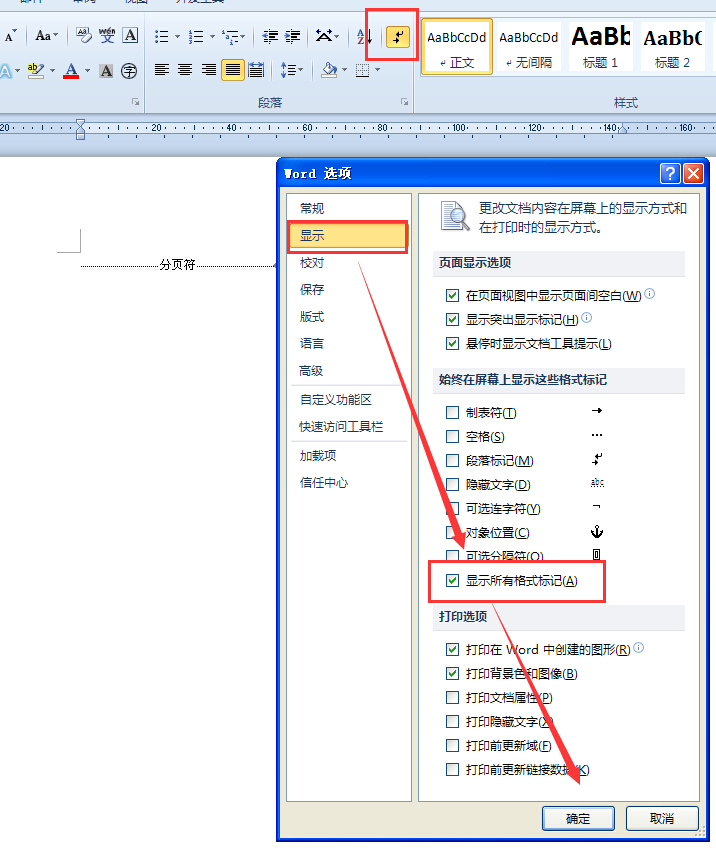This screenshot has height=849, width=716.
Task: Open the highlight color dropdown arrow
Action: coord(53,71)
